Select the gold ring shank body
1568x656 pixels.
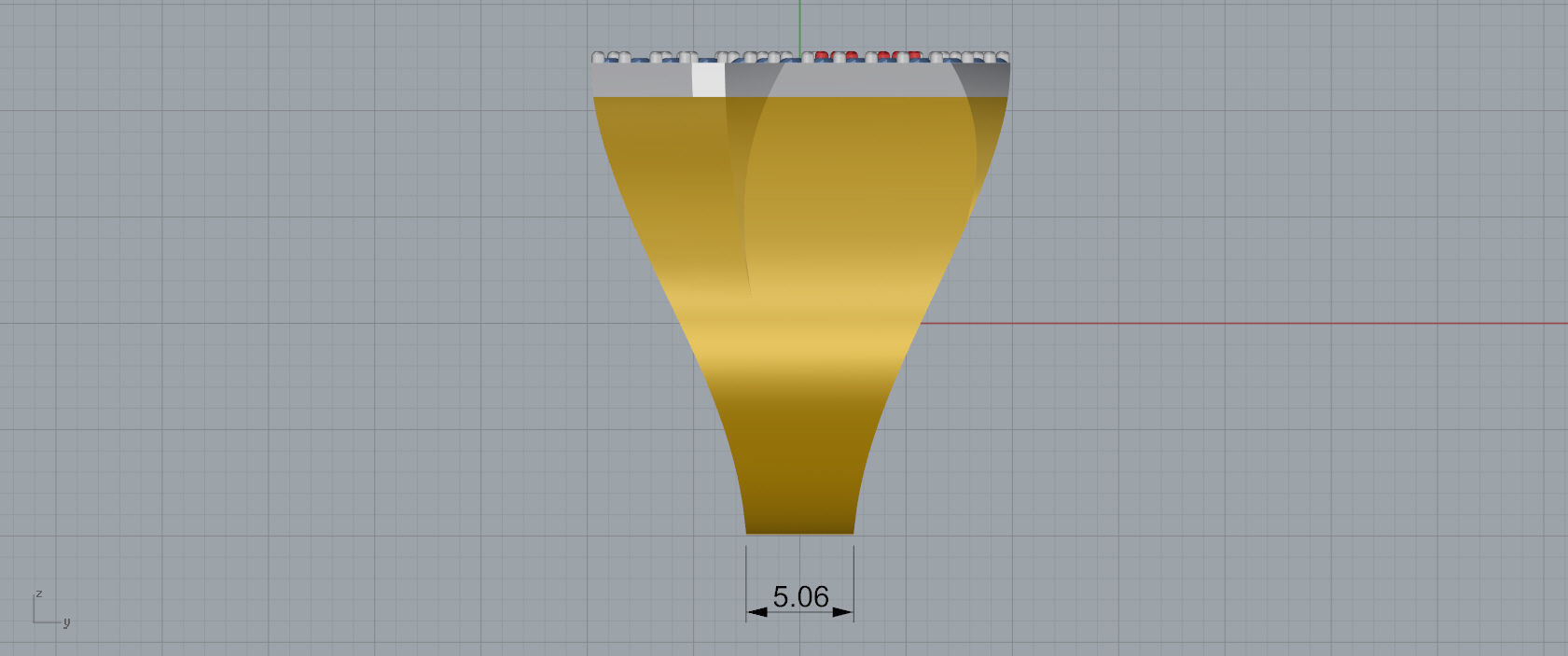[x=800, y=317]
